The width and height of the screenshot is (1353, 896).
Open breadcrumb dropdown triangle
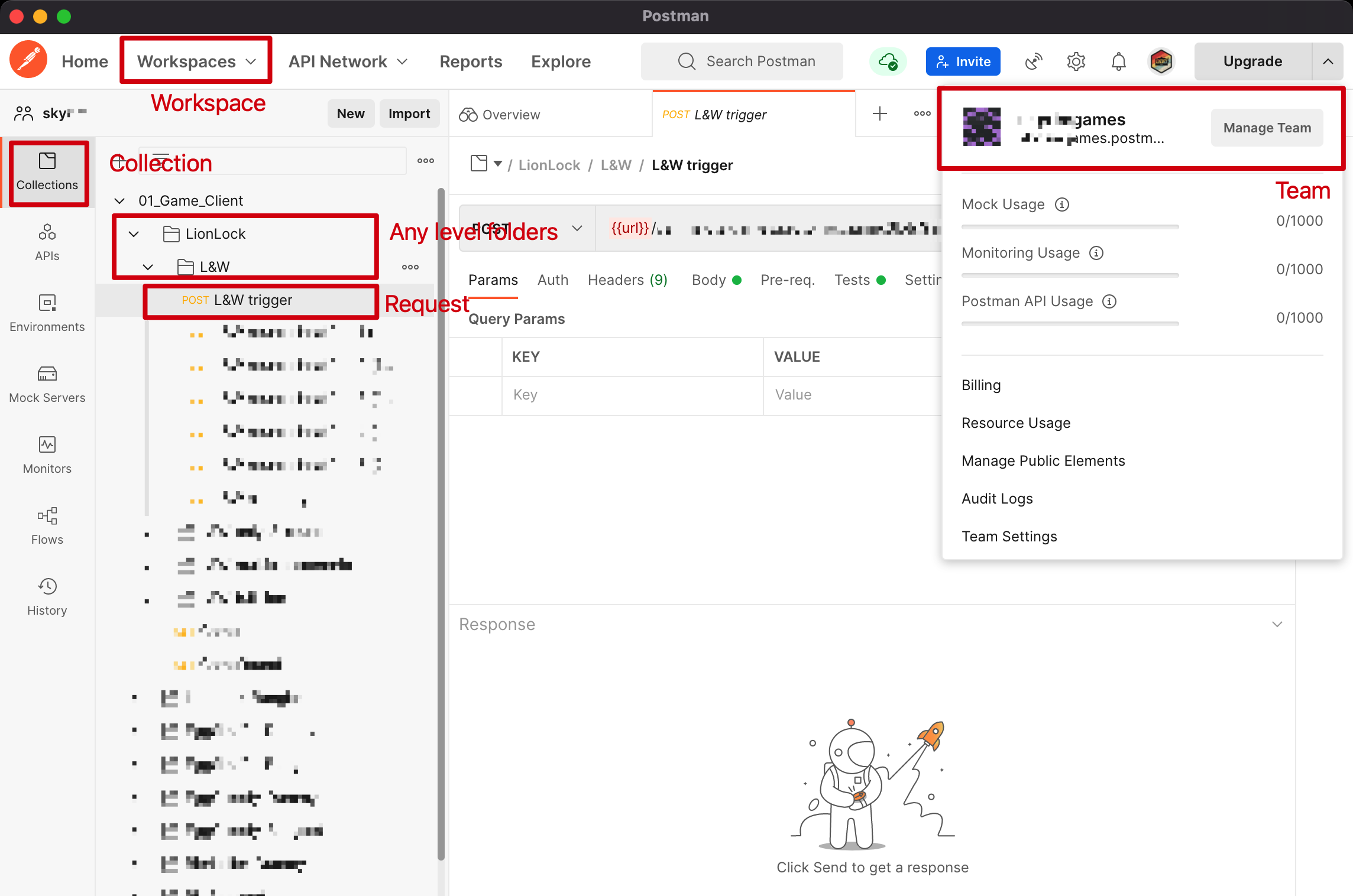coord(498,164)
